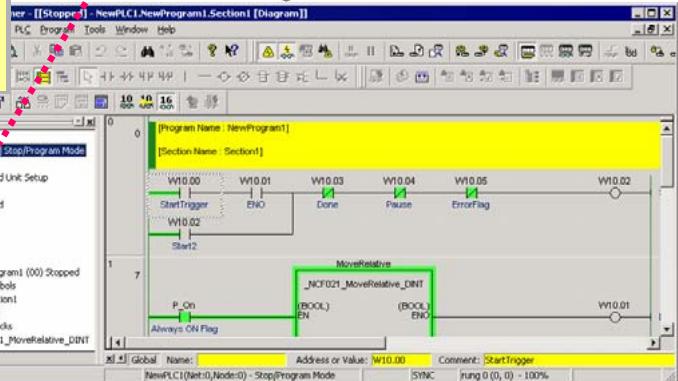Select W10.02 output coil on rung 0
Viewport: 678px width, 381px height.
[x=615, y=193]
